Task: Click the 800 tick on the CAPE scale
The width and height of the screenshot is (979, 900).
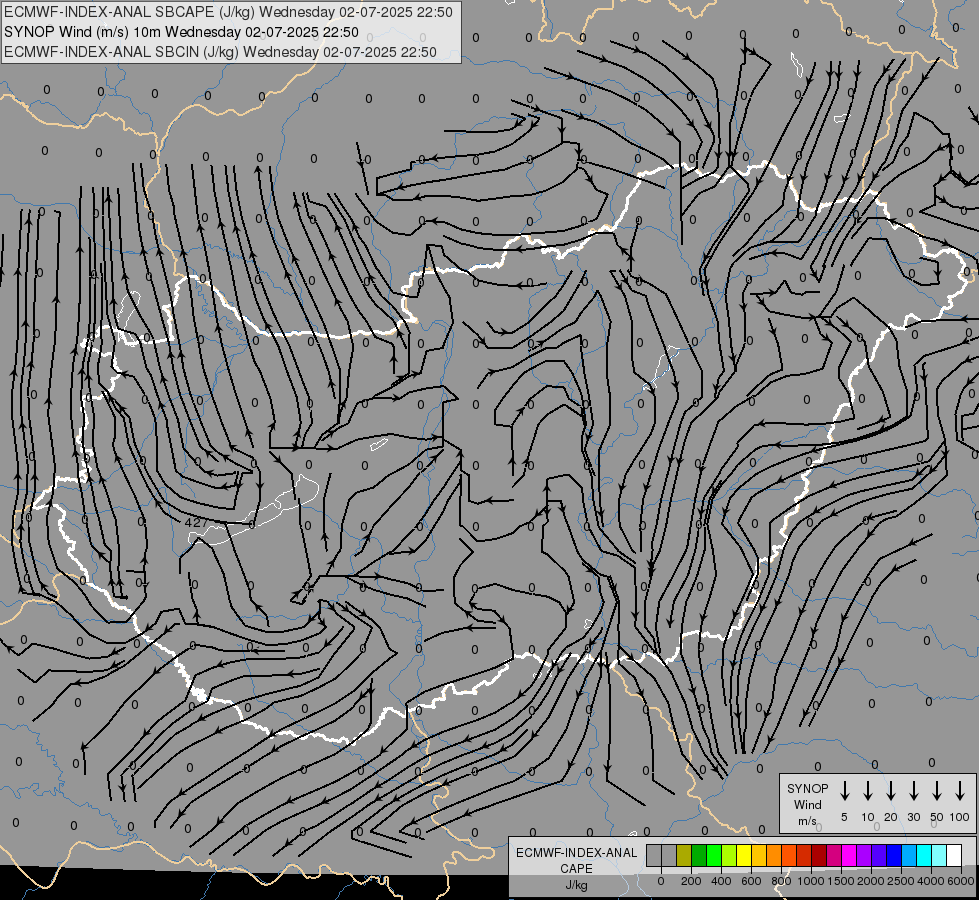Action: click(781, 881)
